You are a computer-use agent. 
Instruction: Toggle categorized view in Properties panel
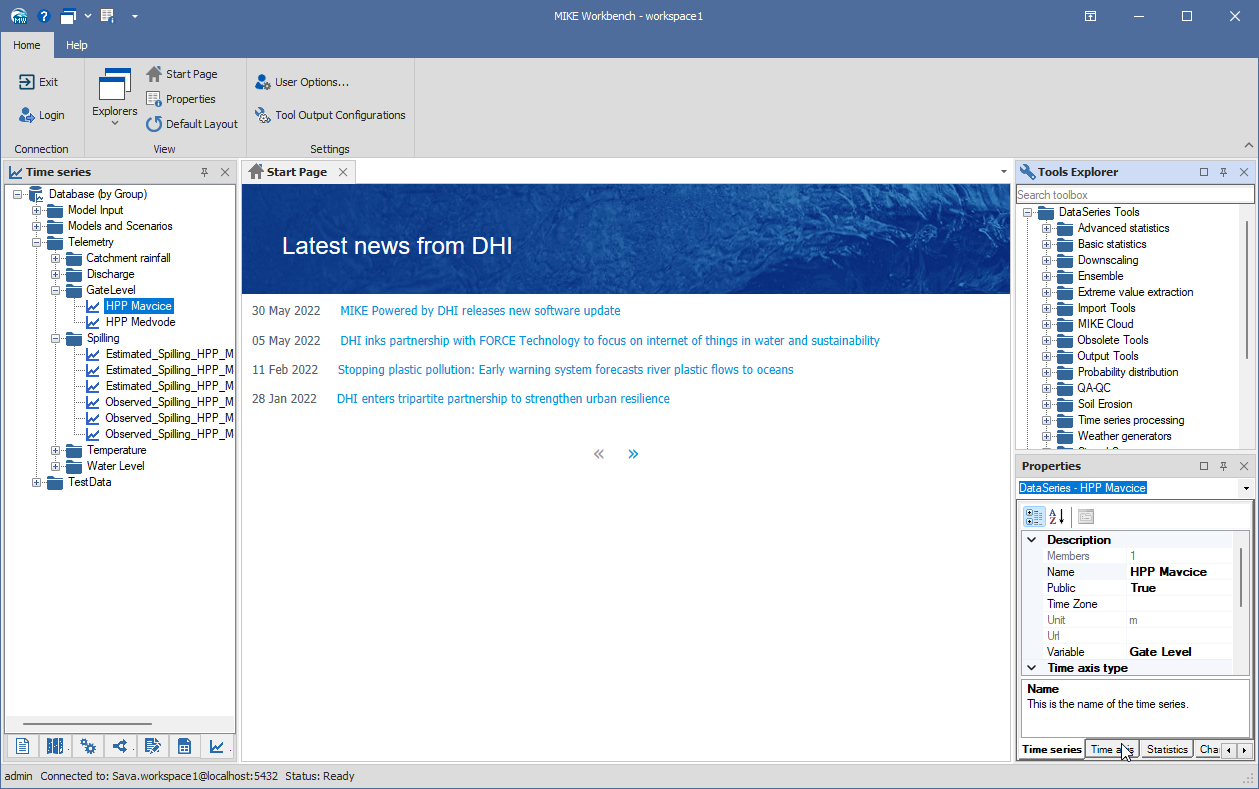coord(1034,517)
